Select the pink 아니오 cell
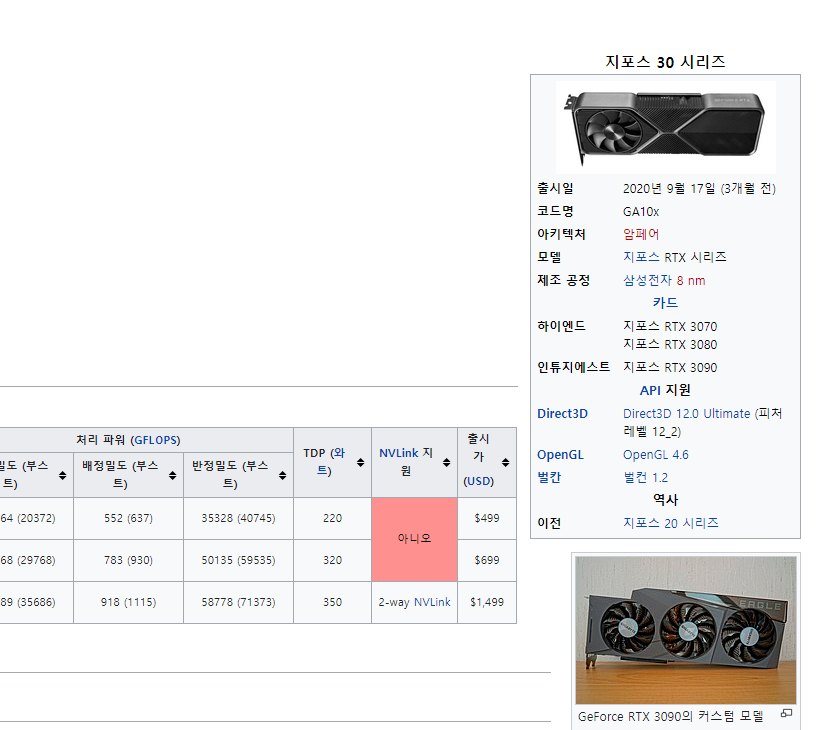 click(414, 539)
